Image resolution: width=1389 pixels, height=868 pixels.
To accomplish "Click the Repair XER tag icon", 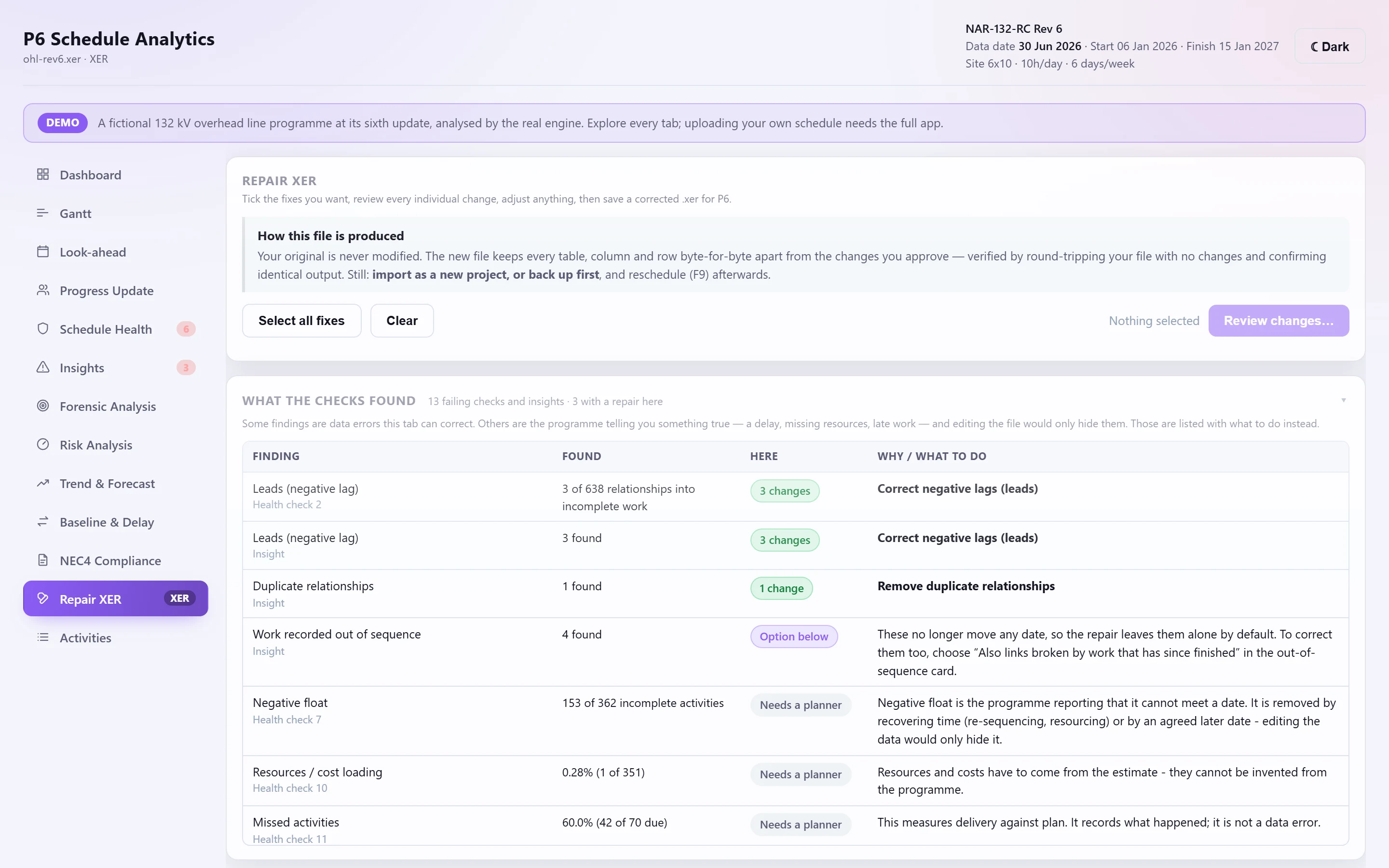I will [x=42, y=599].
